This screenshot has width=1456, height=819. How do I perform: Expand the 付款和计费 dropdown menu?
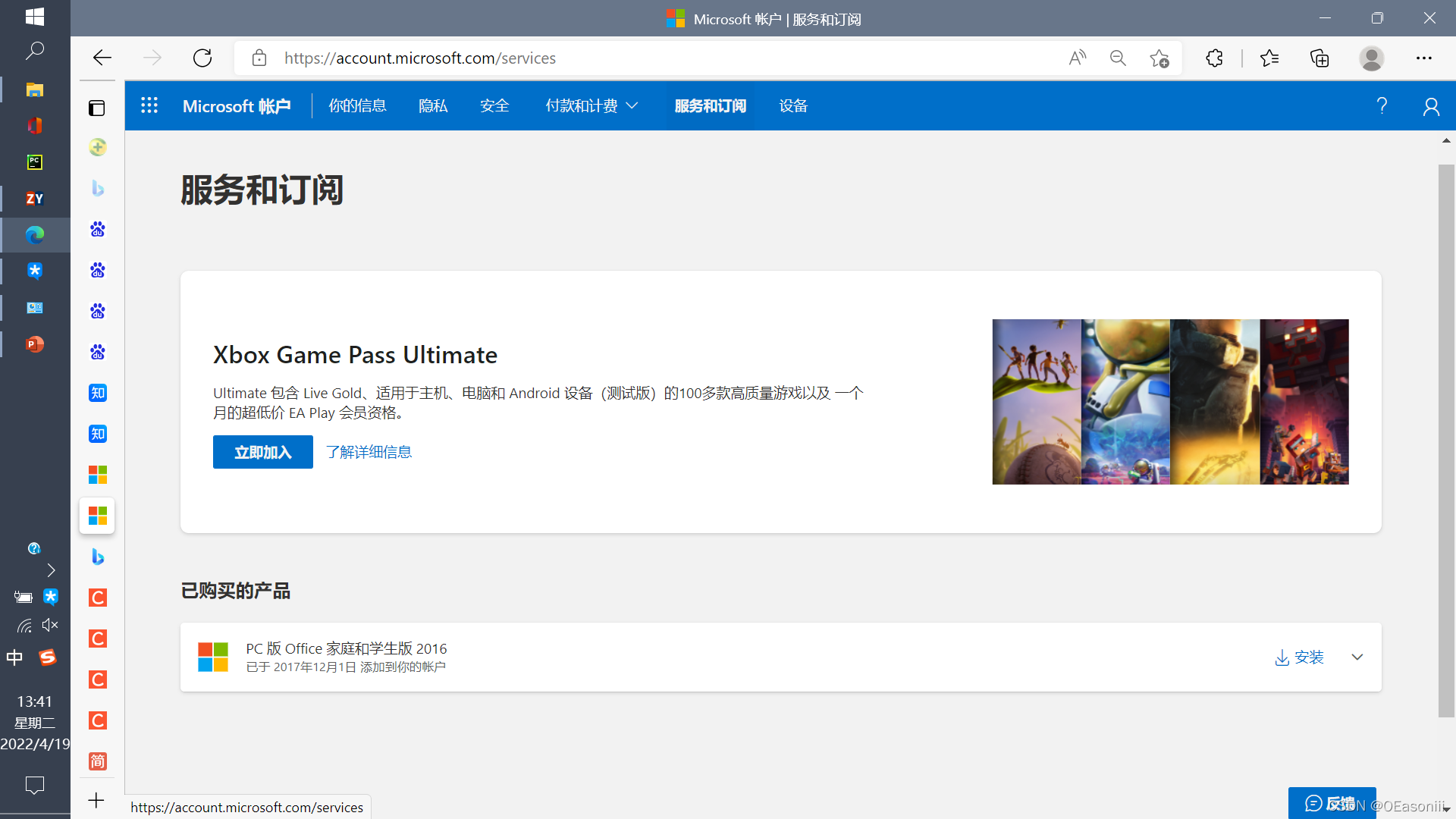(x=591, y=105)
